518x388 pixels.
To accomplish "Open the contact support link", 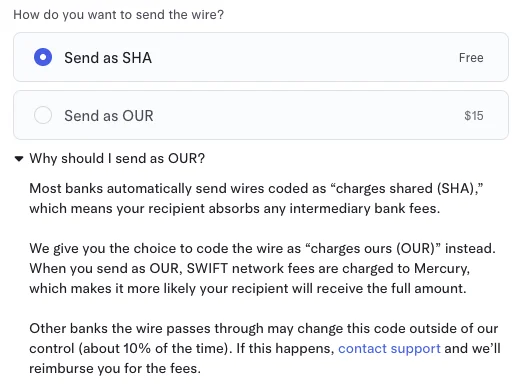I will tap(389, 348).
